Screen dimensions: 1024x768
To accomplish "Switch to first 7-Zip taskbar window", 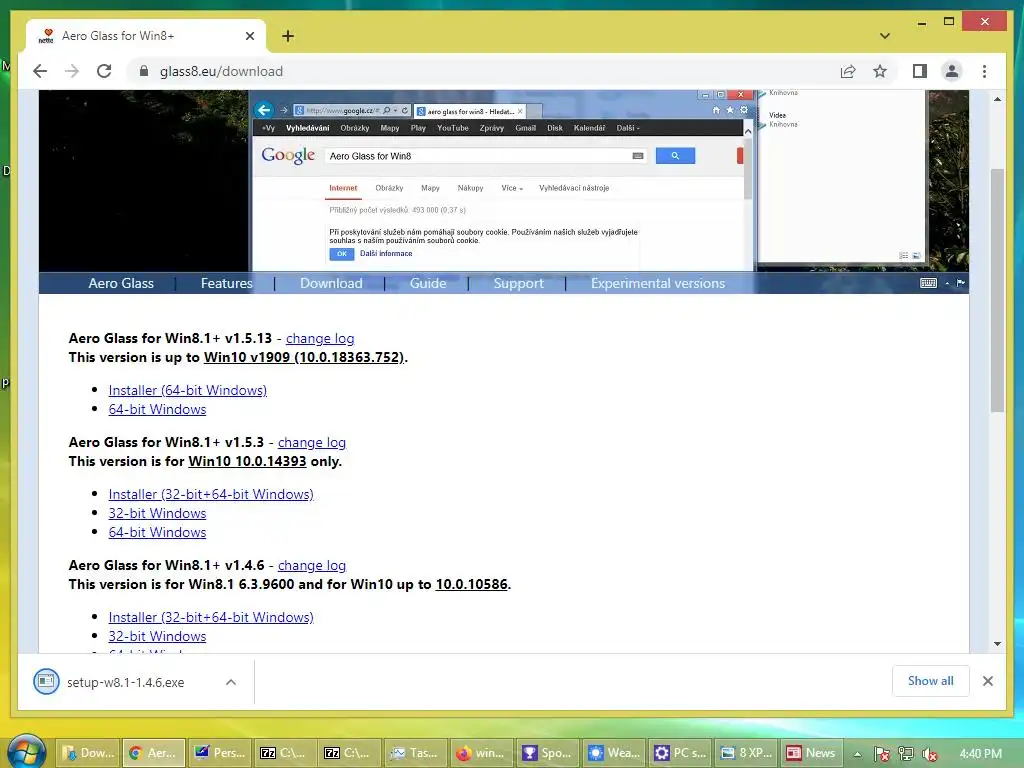I will 283,753.
